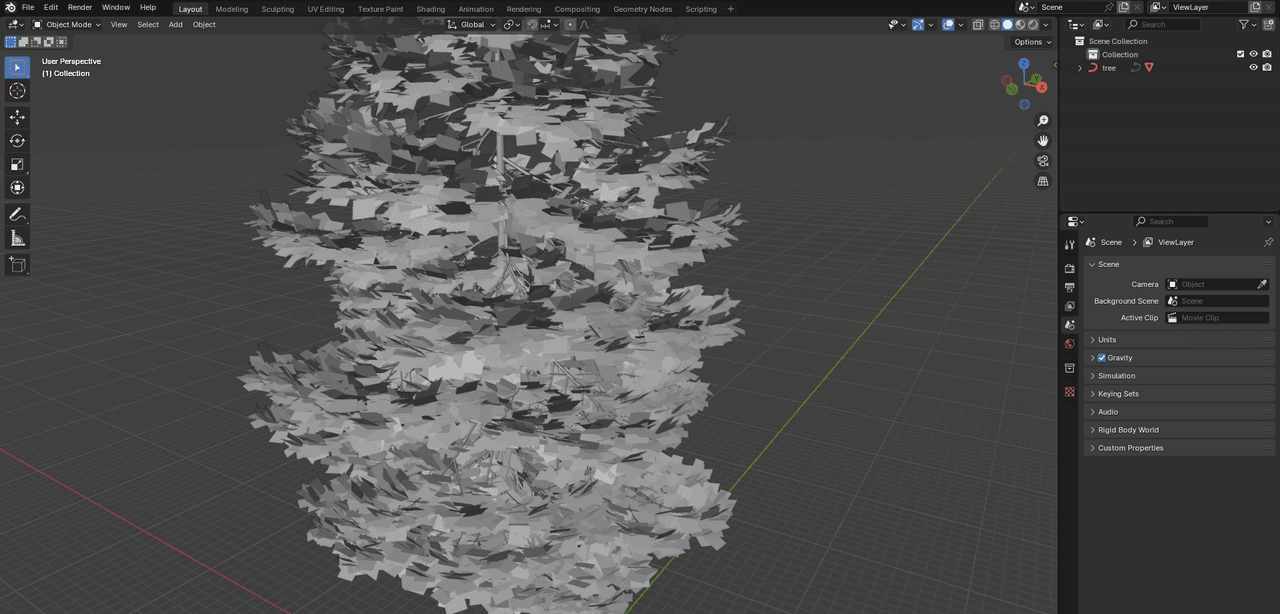This screenshot has height=614, width=1280.
Task: Click the Options button in viewport
Action: pyautogui.click(x=1032, y=42)
